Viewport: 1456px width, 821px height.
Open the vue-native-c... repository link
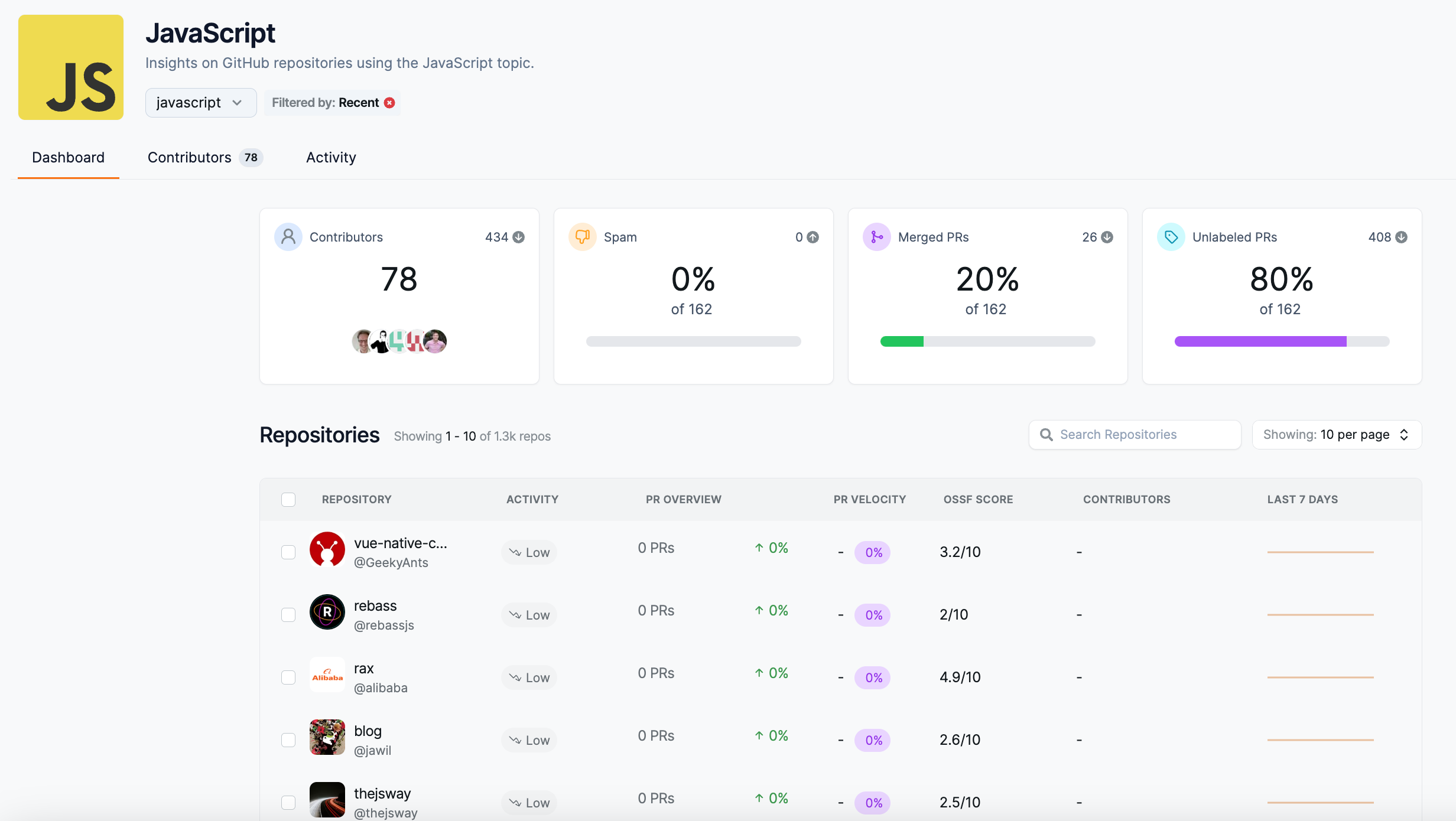[401, 543]
